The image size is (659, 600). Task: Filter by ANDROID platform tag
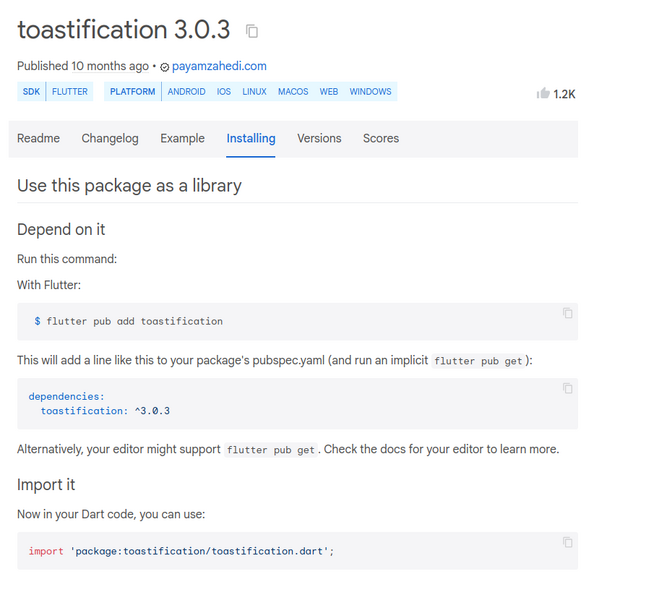[x=187, y=92]
